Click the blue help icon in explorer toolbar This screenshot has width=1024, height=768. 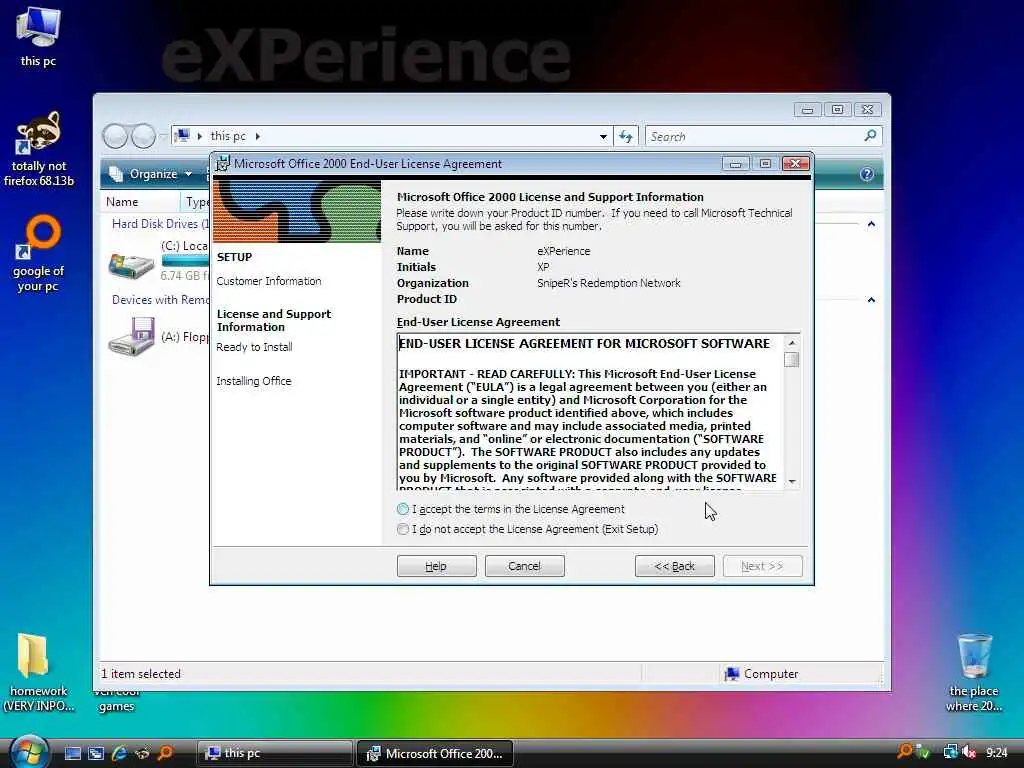click(867, 174)
